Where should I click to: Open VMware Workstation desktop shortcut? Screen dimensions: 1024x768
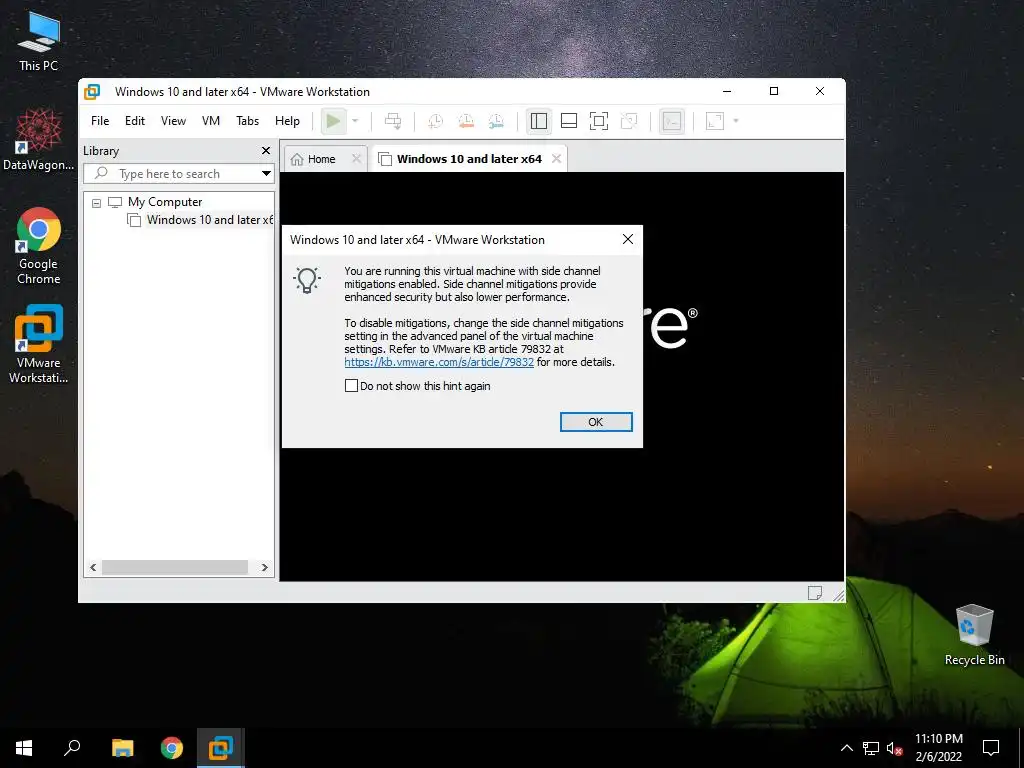[39, 344]
